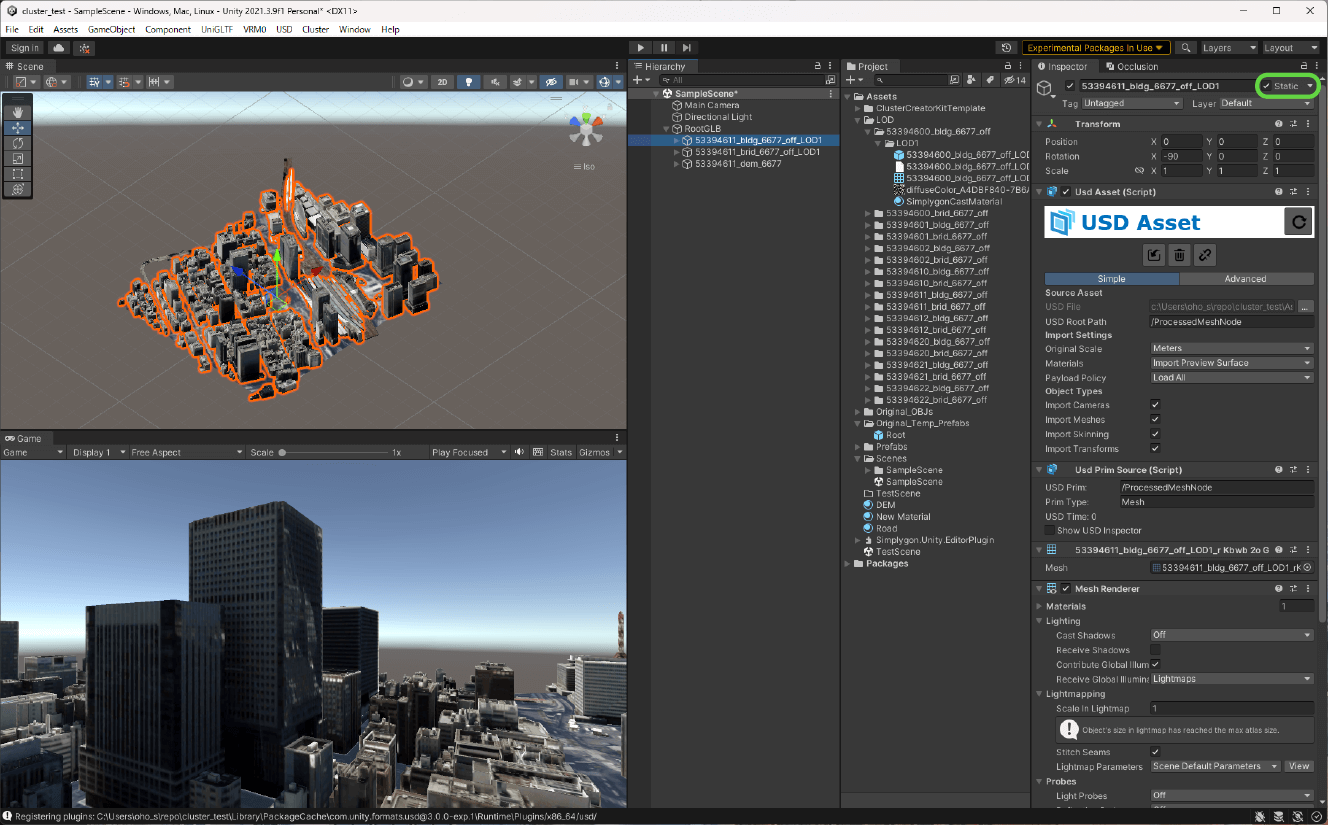Toggle the Inspector lock icon

pyautogui.click(x=1302, y=66)
